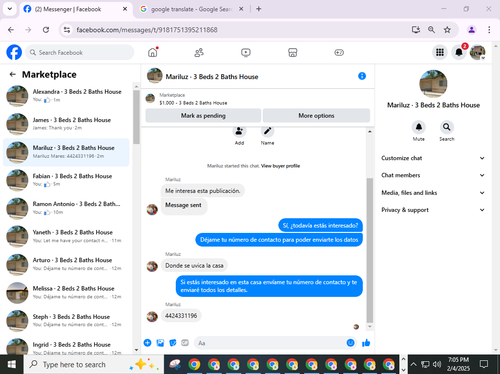Open Facebook home via the logo
Image resolution: width=500 pixels, height=374 pixels.
coord(14,52)
